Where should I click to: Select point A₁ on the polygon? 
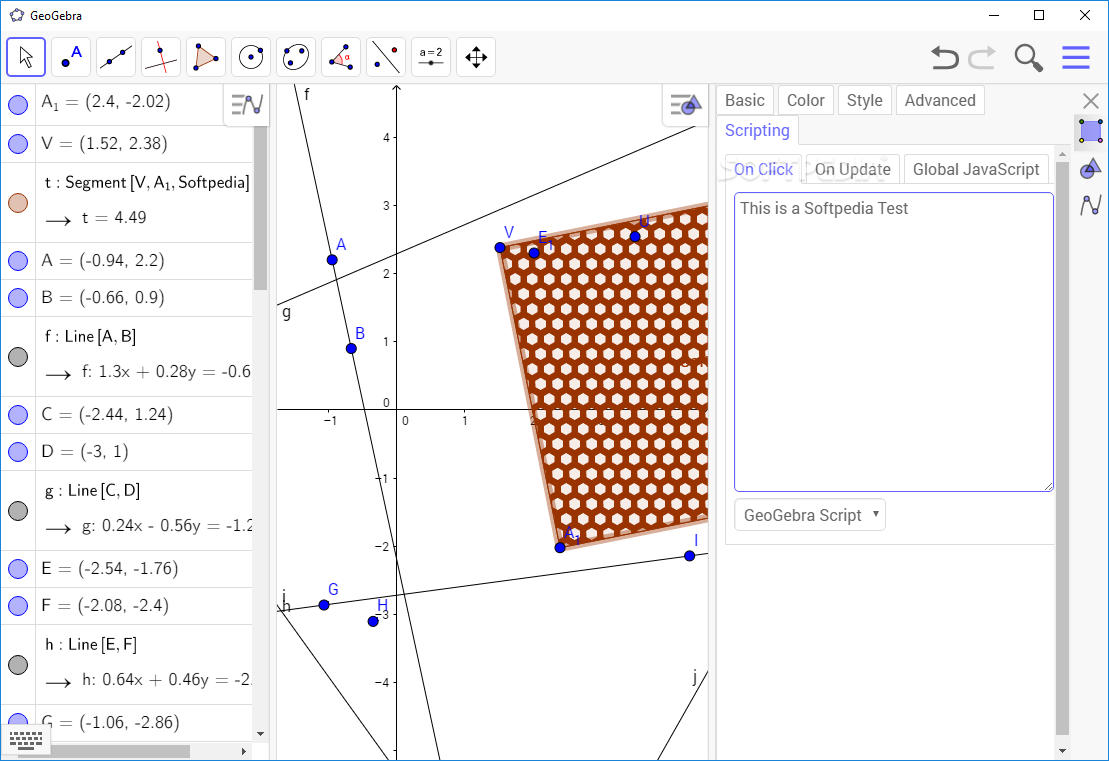pos(560,547)
